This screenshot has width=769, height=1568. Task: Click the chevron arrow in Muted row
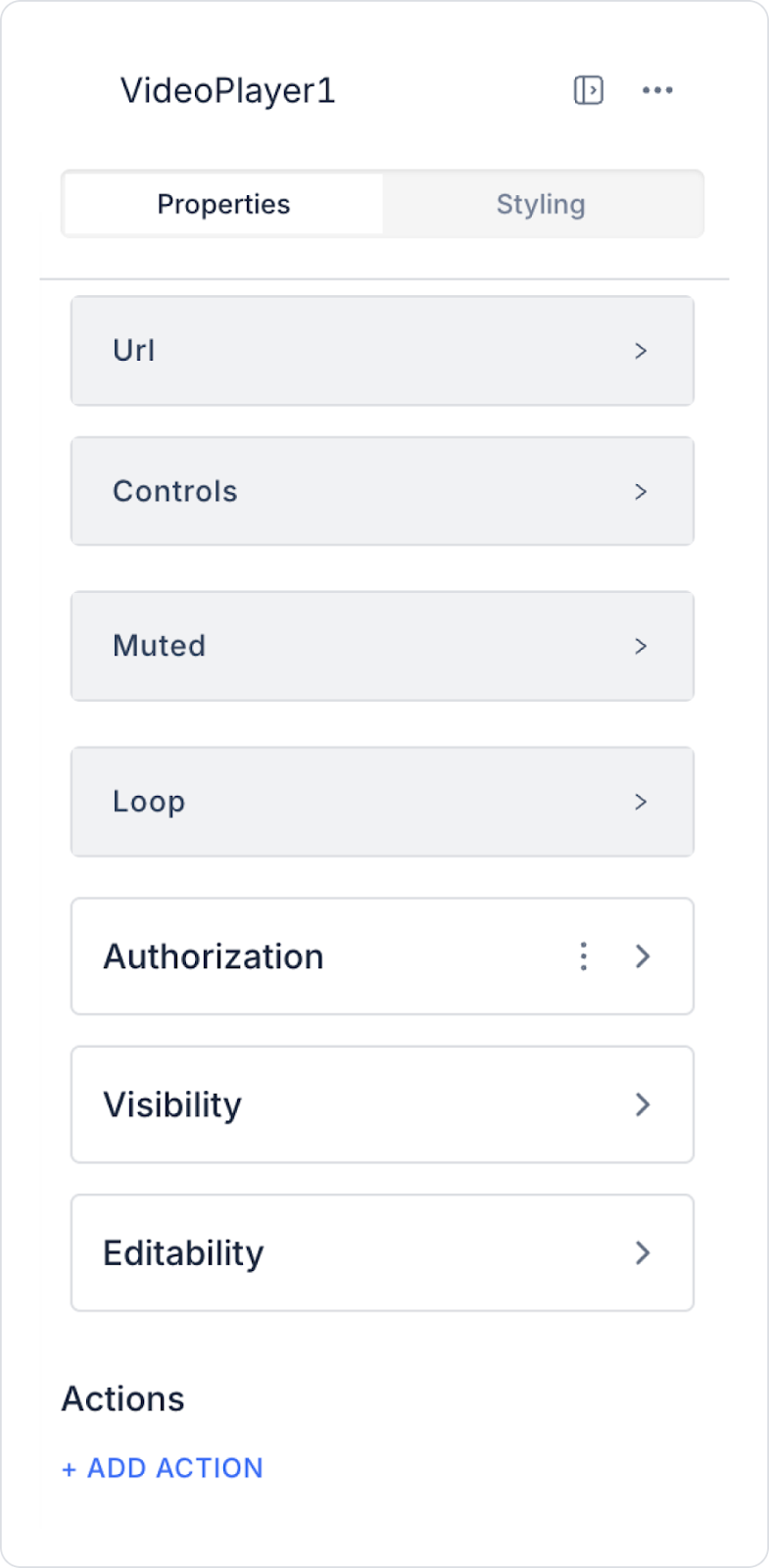tap(641, 646)
